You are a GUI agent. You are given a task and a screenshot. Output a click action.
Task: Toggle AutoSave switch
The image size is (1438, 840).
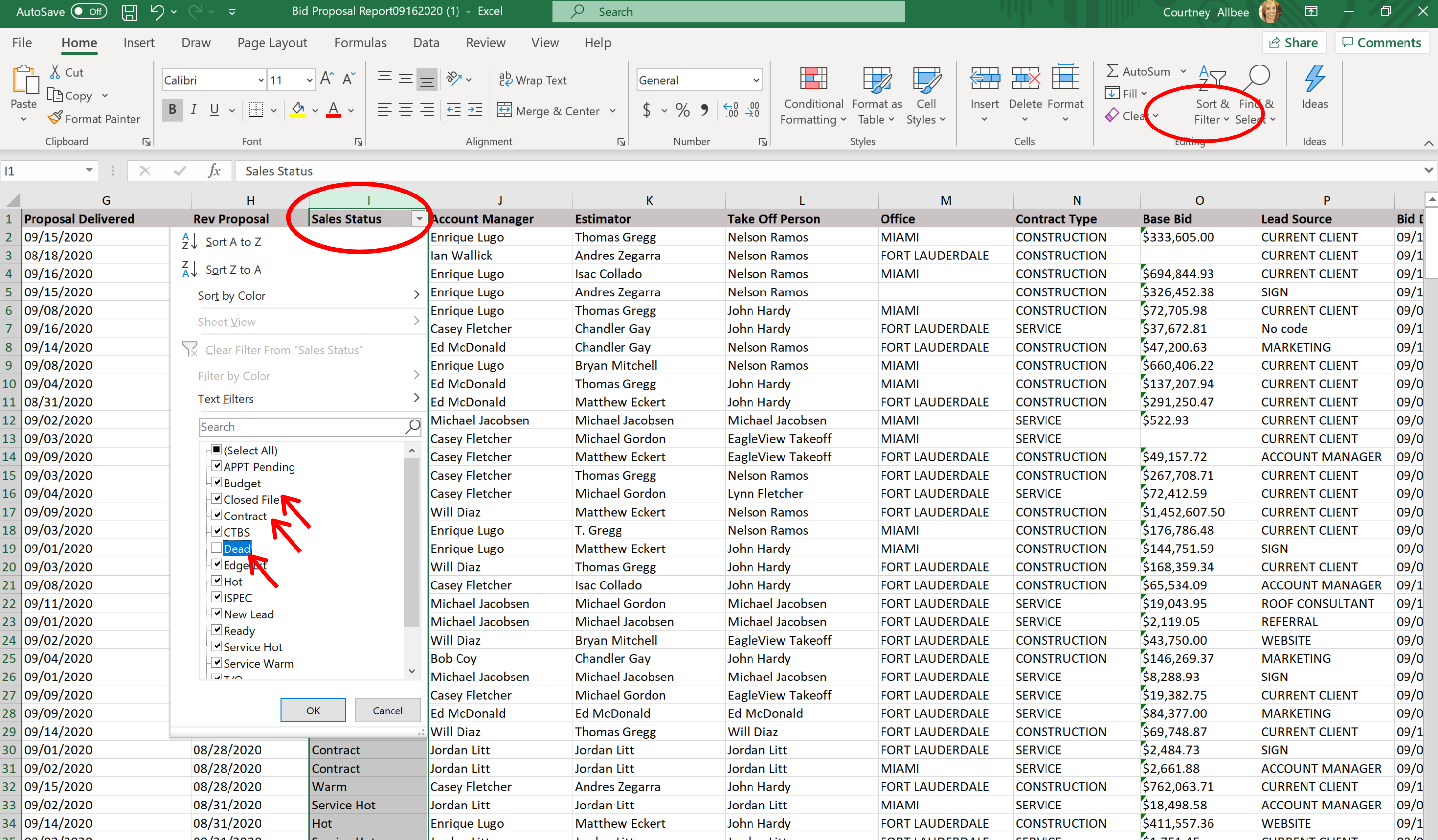(89, 11)
